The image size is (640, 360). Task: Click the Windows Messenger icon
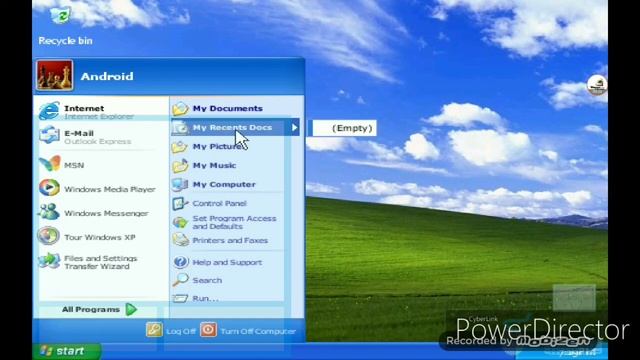(x=49, y=212)
